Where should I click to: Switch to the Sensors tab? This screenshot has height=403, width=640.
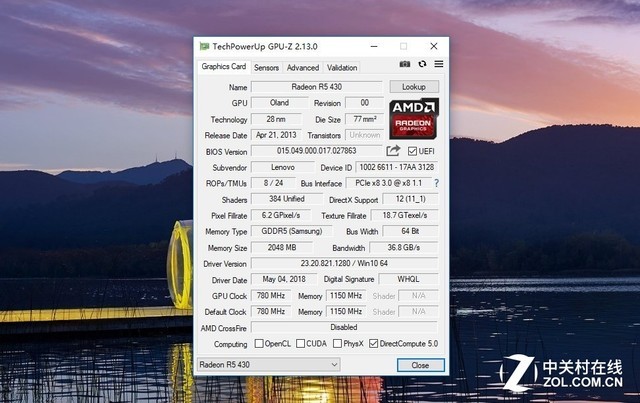(266, 67)
